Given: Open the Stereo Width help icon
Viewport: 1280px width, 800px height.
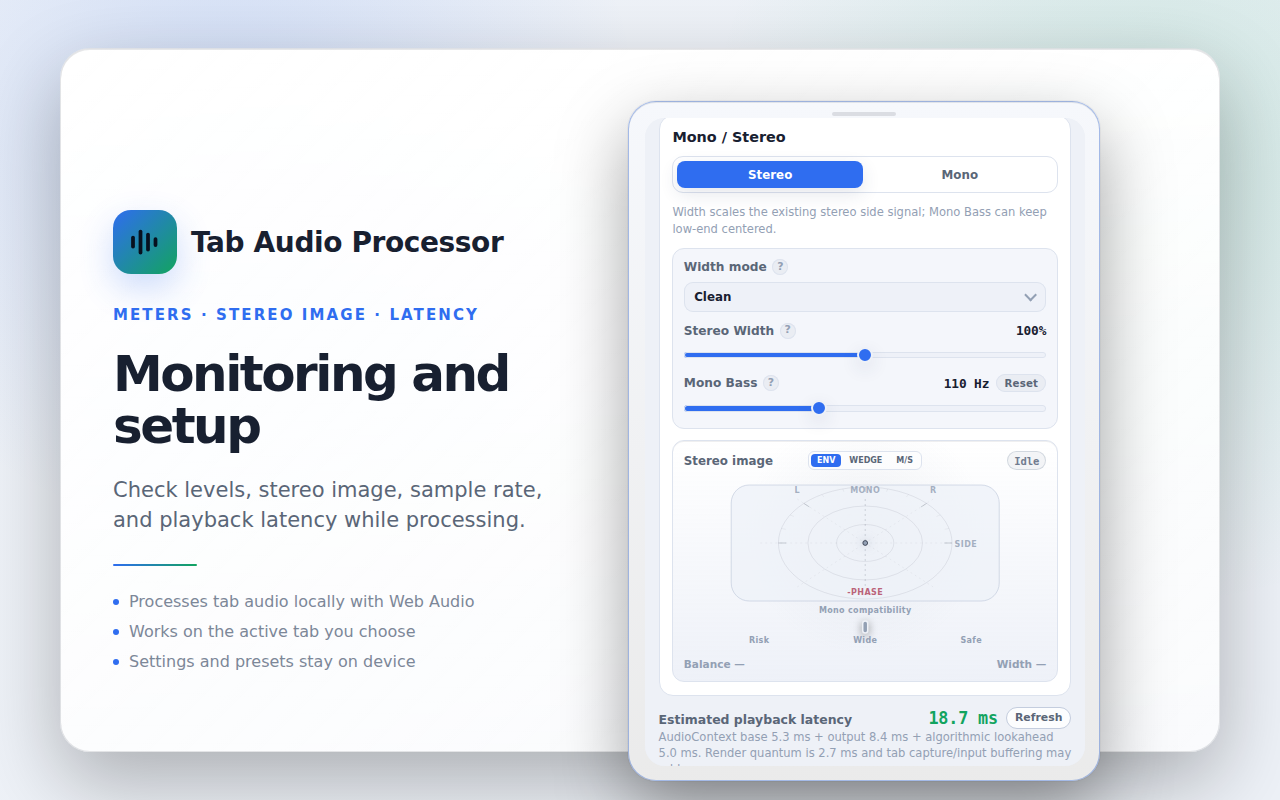Looking at the screenshot, I should tap(788, 331).
